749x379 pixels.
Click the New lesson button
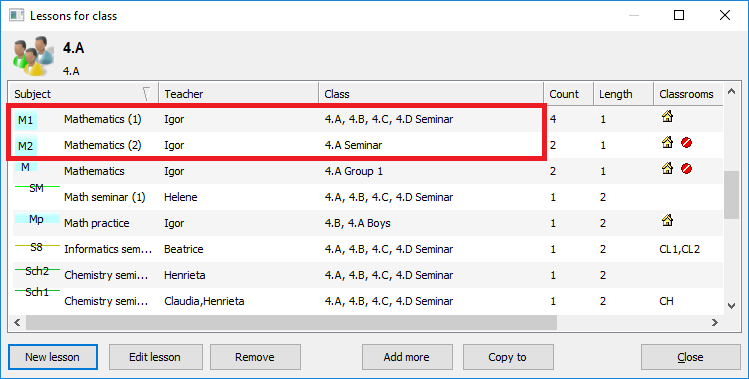pos(53,357)
